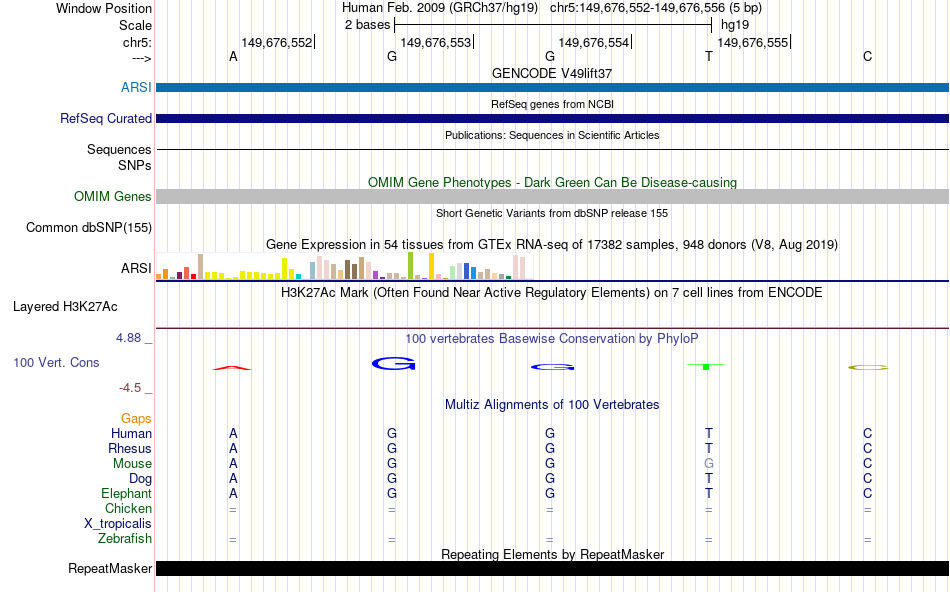Viewport: 950px width, 592px height.
Task: Click OMIM Gene Phenotypes track title
Action: pyautogui.click(x=552, y=182)
